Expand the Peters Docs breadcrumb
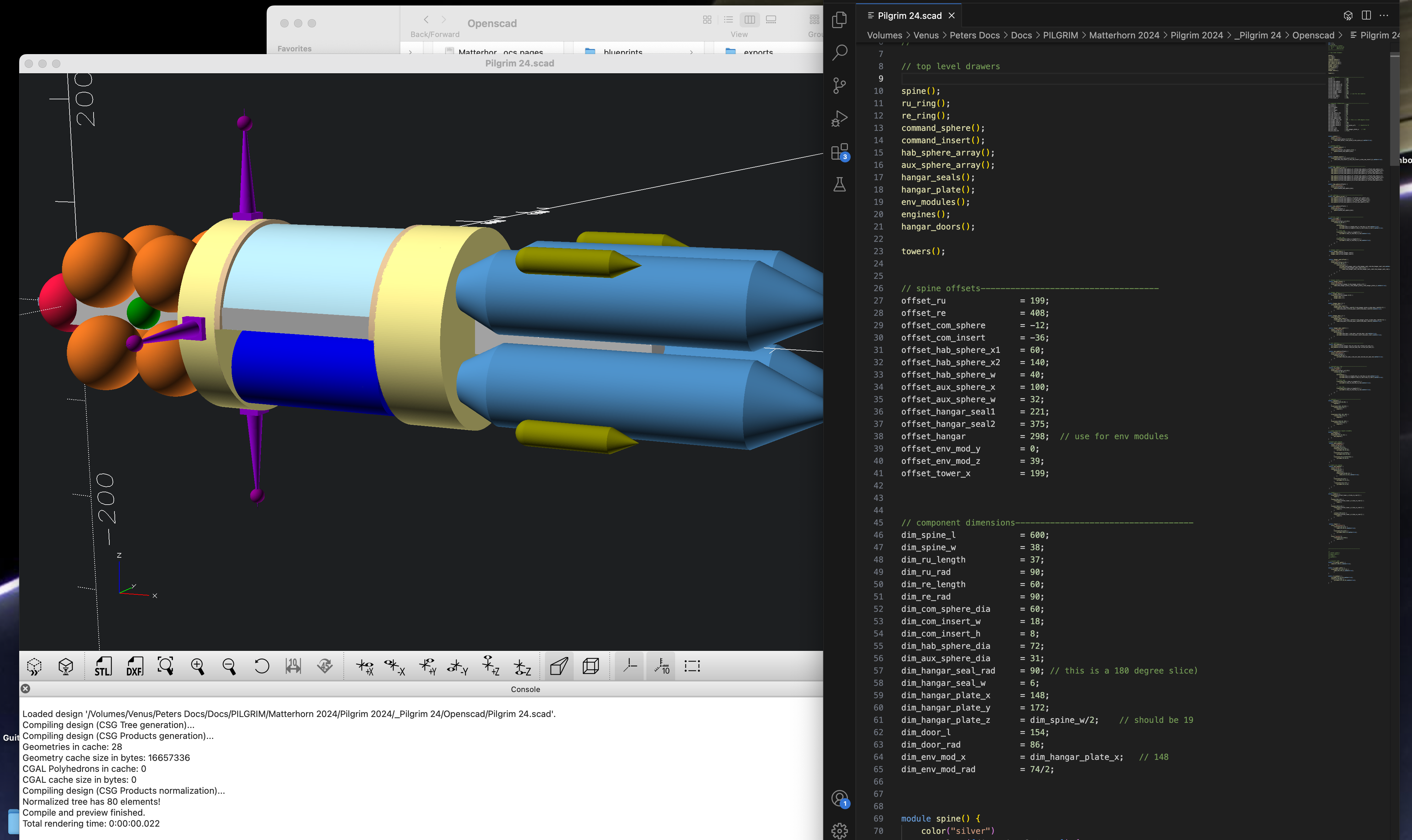Screen dimensions: 1412x840 974,35
